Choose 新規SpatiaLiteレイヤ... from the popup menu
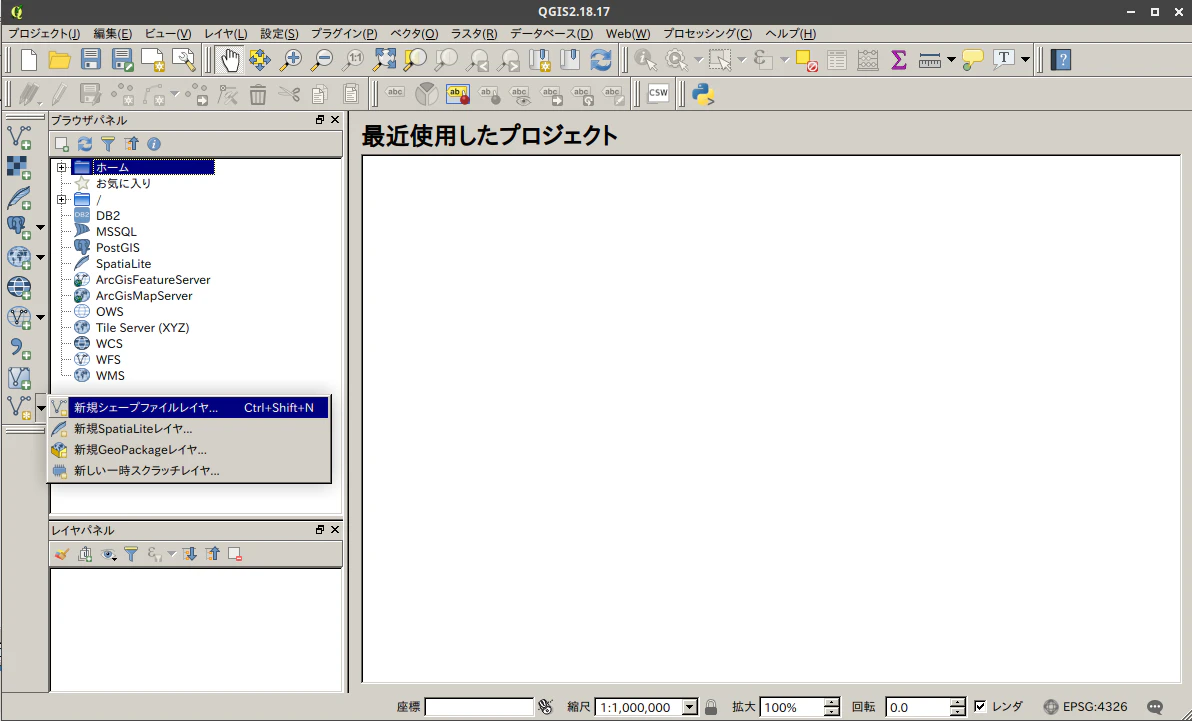This screenshot has height=721, width=1192. coord(190,429)
